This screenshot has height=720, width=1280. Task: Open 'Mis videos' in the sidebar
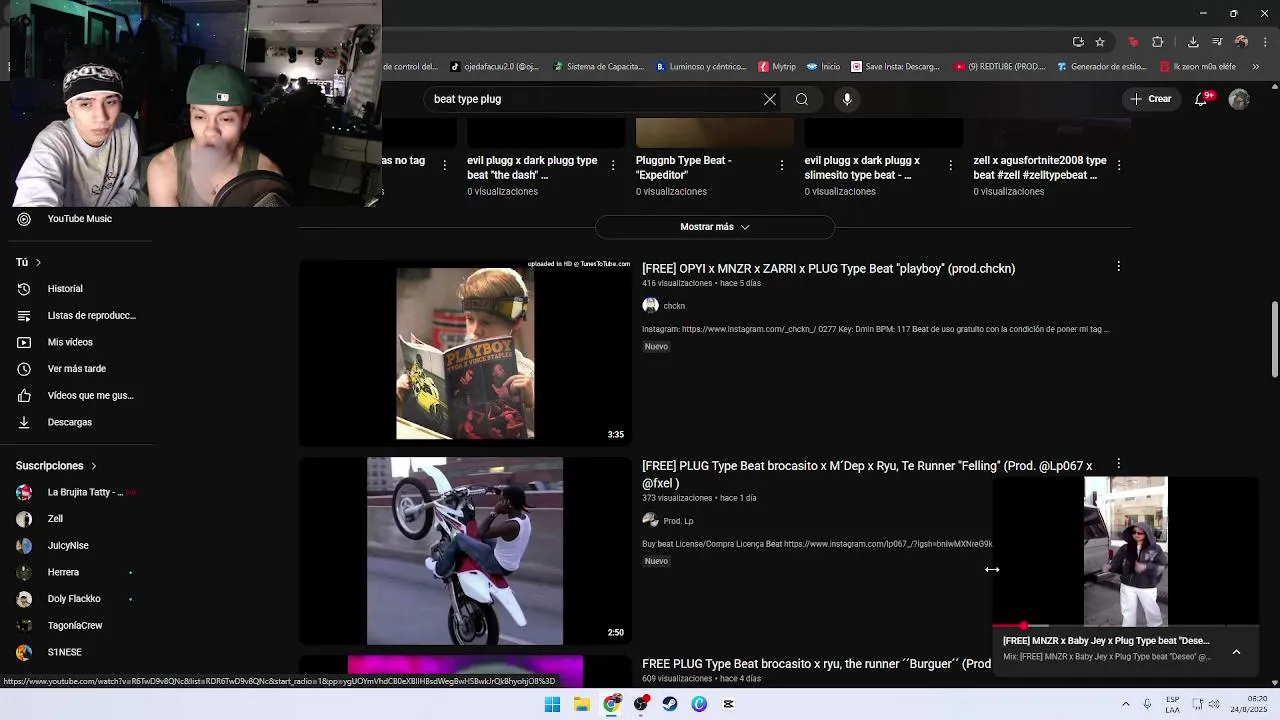pos(70,342)
